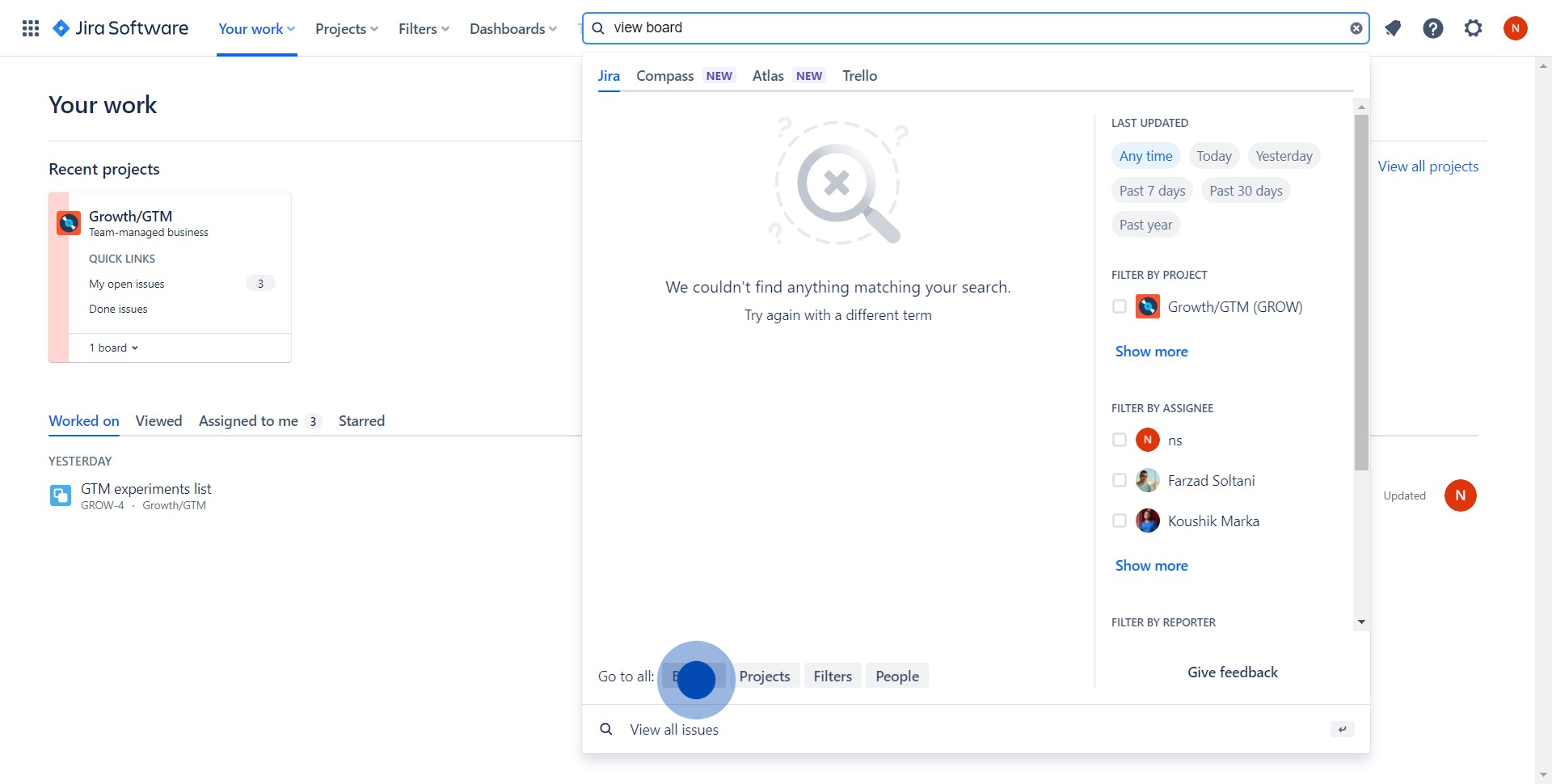Check the Farzad Soltani assignee filter
Image resolution: width=1552 pixels, height=784 pixels.
(1120, 481)
